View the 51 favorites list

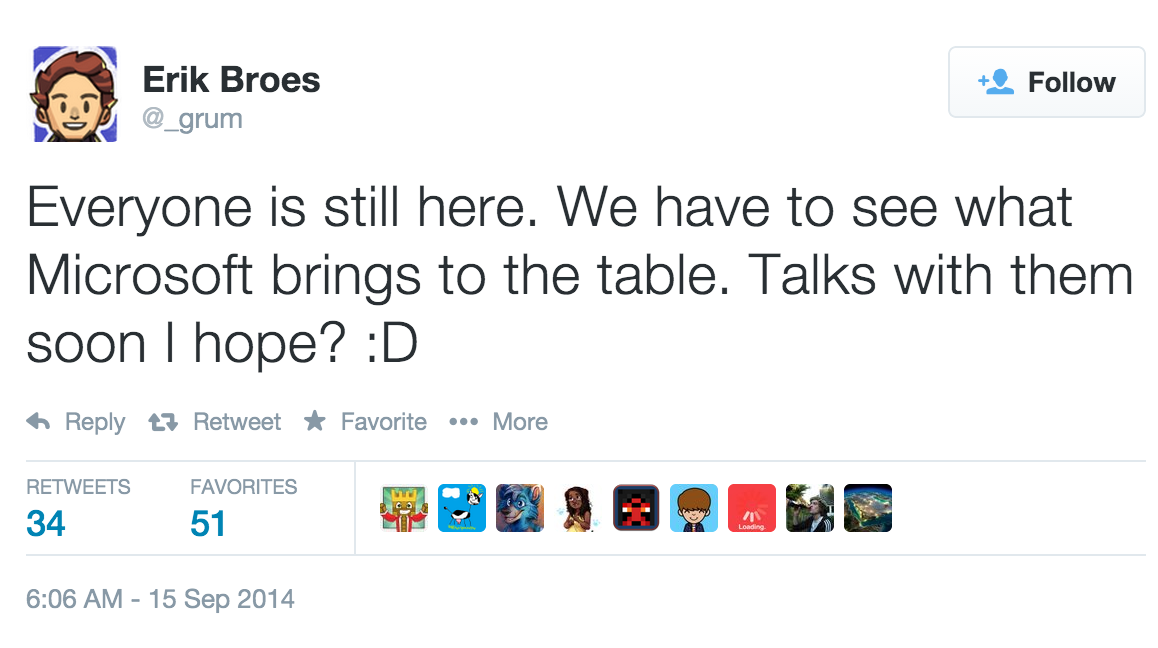tap(208, 522)
